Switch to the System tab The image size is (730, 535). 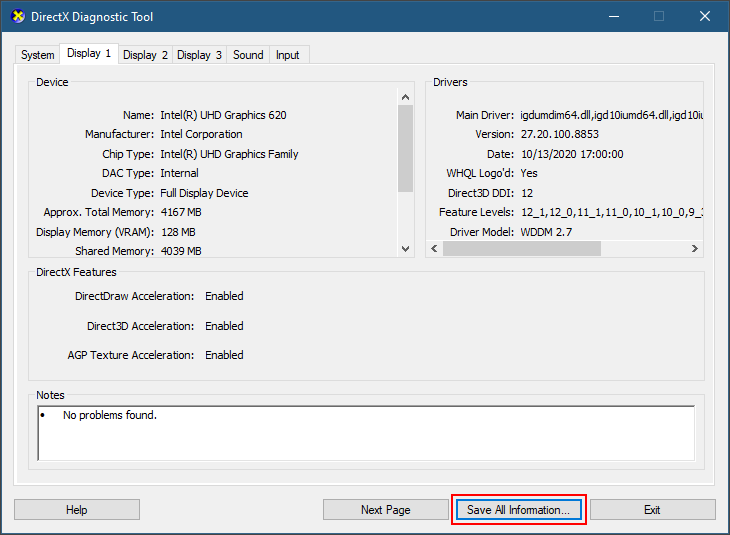click(37, 55)
